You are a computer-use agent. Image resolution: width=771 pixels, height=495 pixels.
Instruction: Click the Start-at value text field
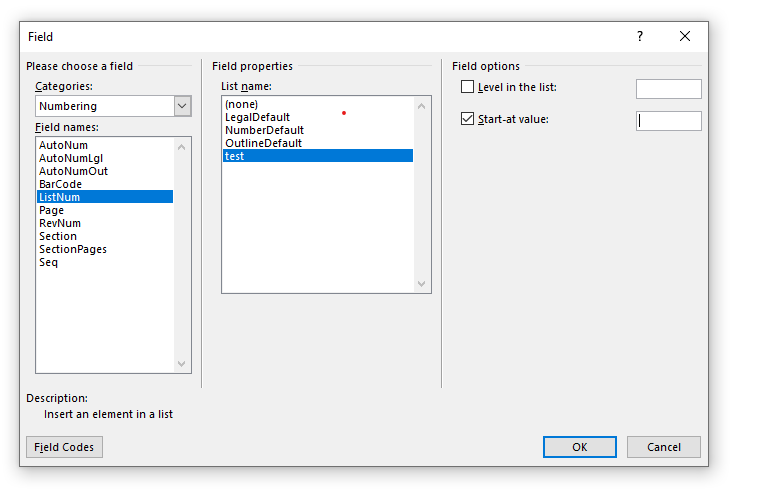click(669, 121)
